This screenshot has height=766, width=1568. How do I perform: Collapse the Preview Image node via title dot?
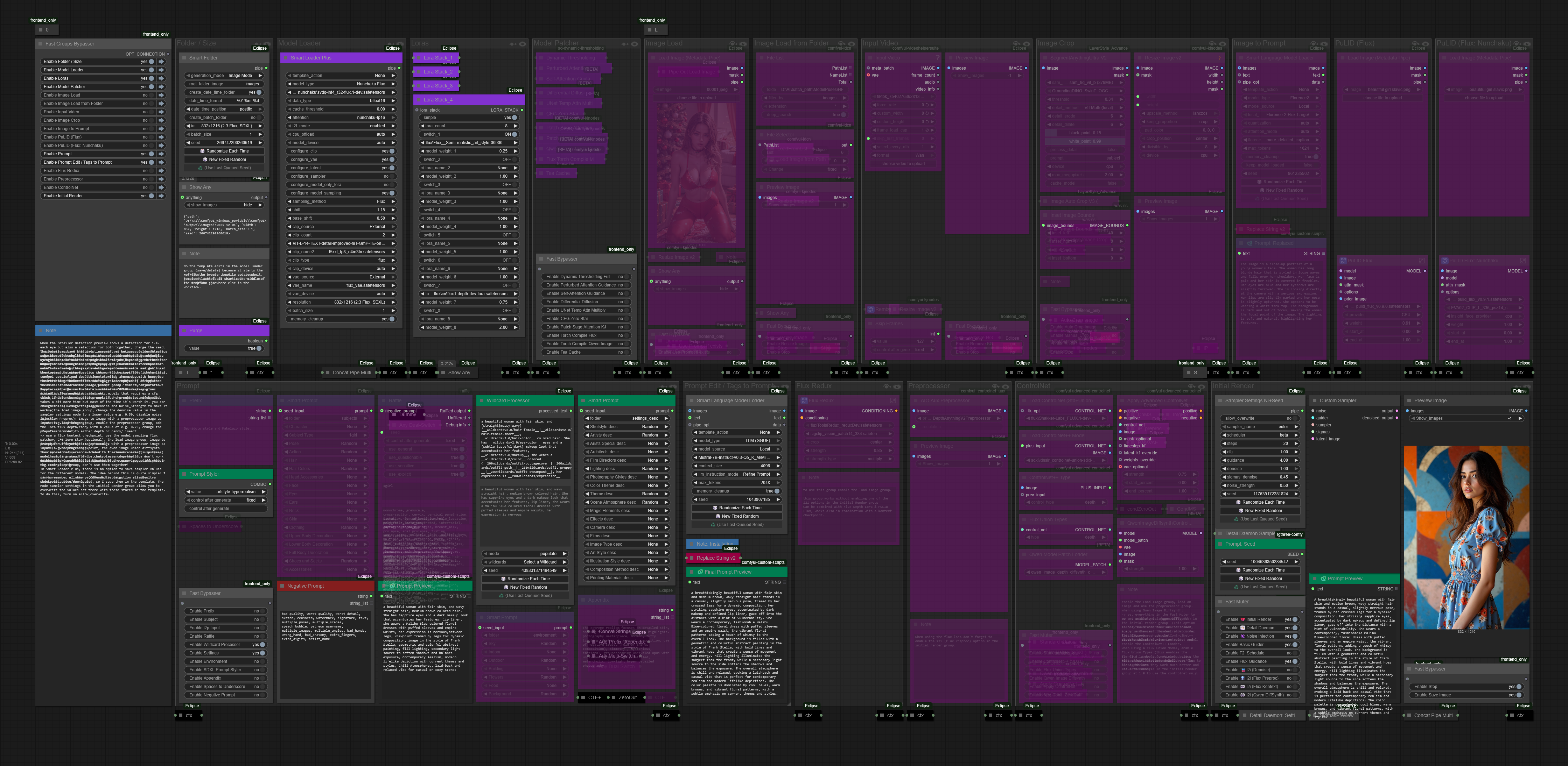click(1408, 401)
